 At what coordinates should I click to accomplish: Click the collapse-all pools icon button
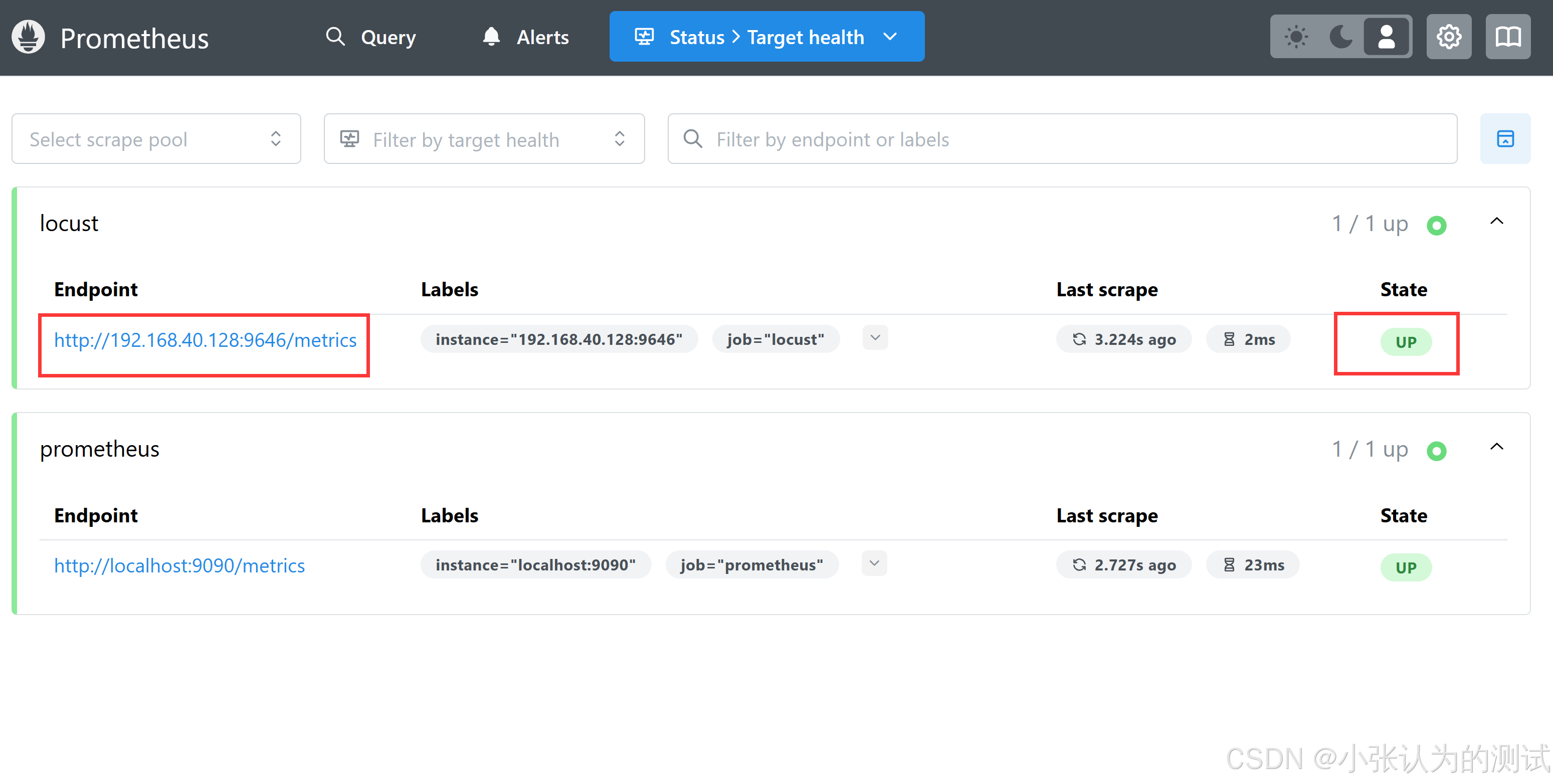click(1505, 139)
